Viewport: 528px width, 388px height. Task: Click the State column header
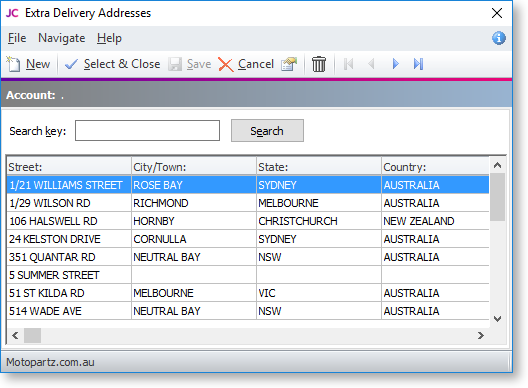[319, 167]
